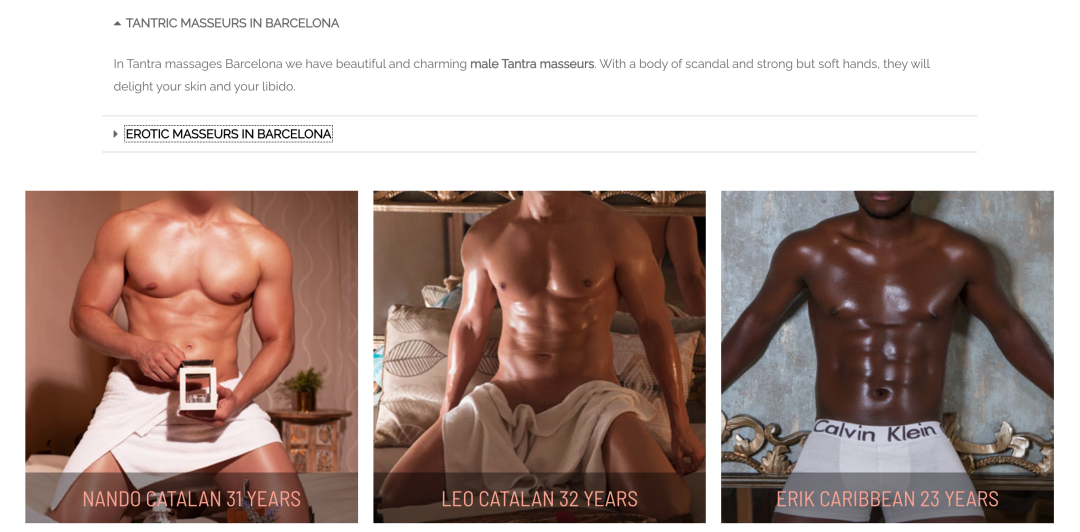Click the Tantra description paragraph text
This screenshot has height=532, width=1080.
click(x=521, y=75)
